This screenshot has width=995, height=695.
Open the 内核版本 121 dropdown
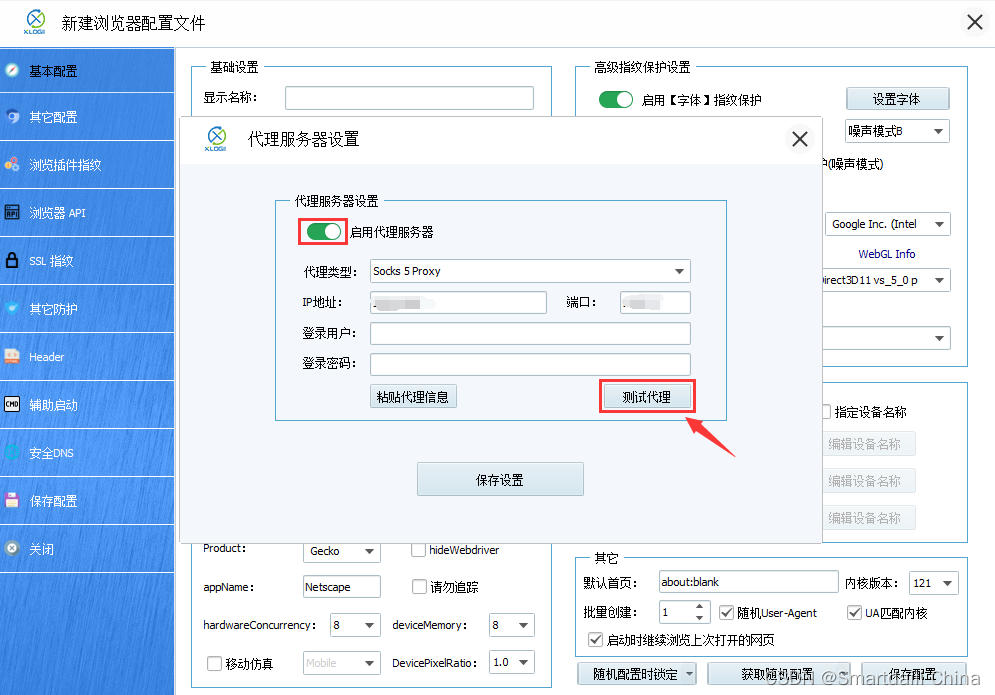(x=933, y=582)
